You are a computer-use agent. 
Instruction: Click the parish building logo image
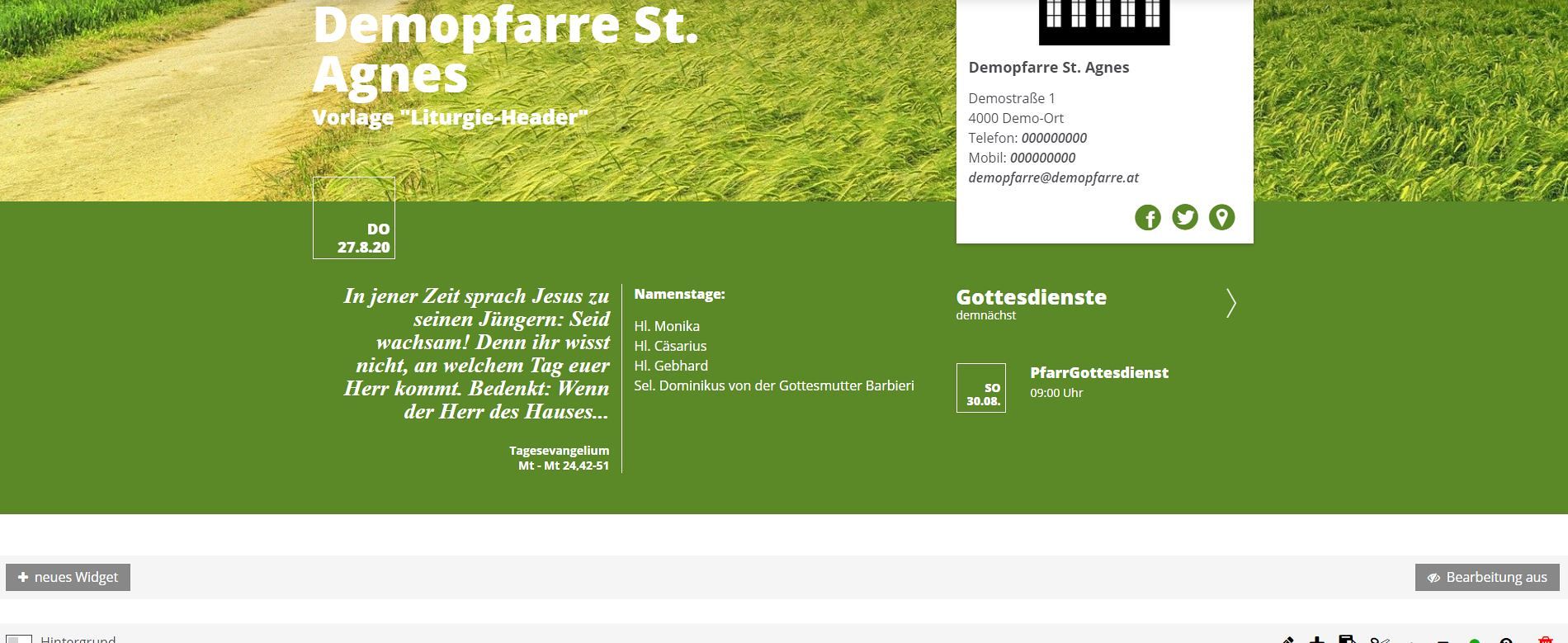(1103, 21)
